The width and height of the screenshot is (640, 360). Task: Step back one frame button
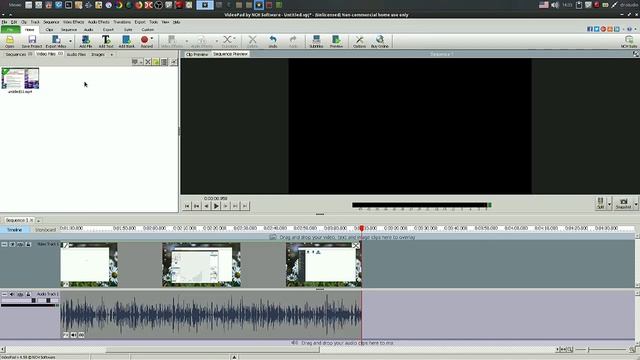(206, 206)
